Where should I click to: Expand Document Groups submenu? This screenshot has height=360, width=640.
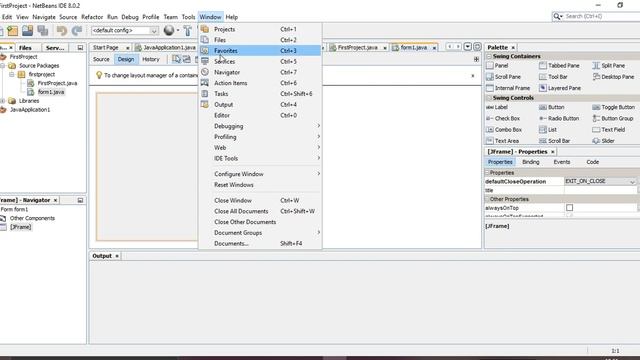(x=260, y=233)
